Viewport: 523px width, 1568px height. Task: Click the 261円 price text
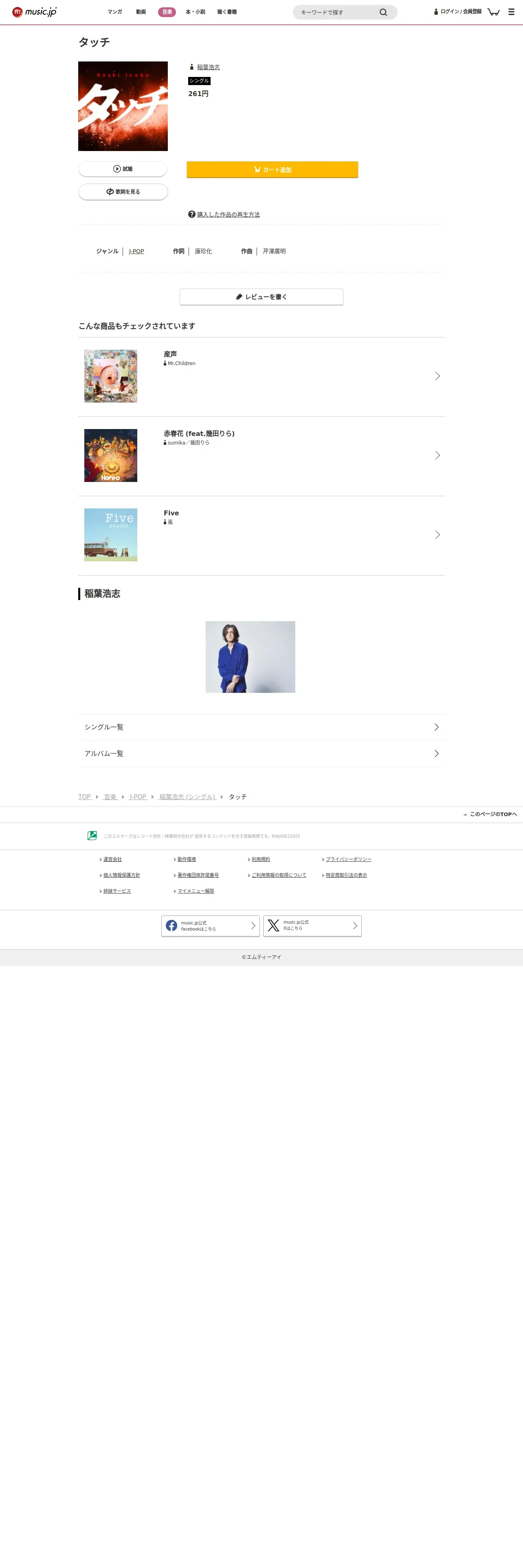coord(198,94)
